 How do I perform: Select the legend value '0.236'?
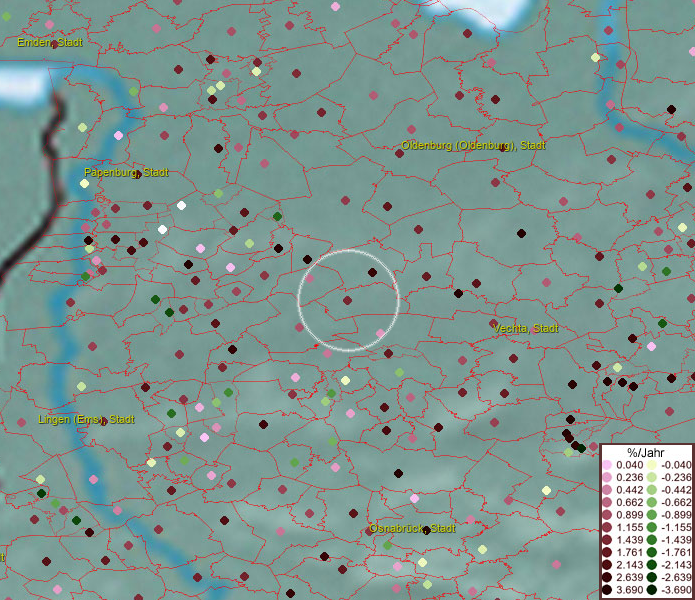click(629, 477)
